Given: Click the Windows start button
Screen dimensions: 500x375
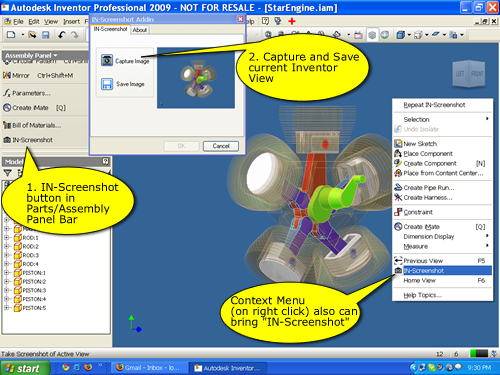Looking at the screenshot, I should [x=25, y=368].
